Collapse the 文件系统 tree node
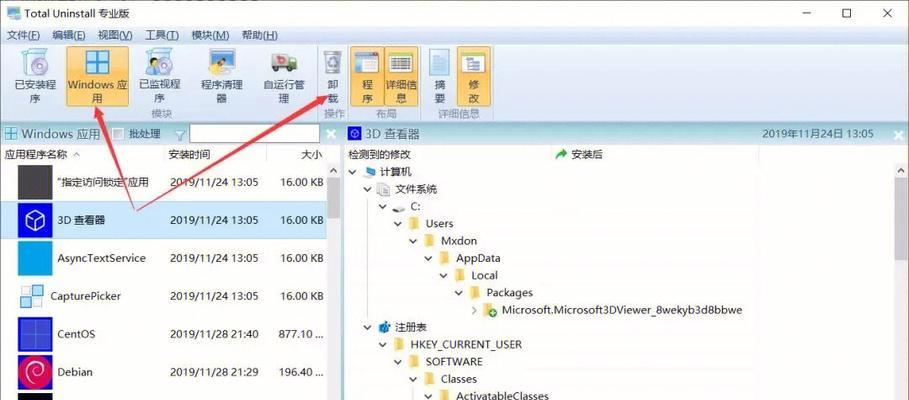The image size is (909, 400). pyautogui.click(x=368, y=190)
